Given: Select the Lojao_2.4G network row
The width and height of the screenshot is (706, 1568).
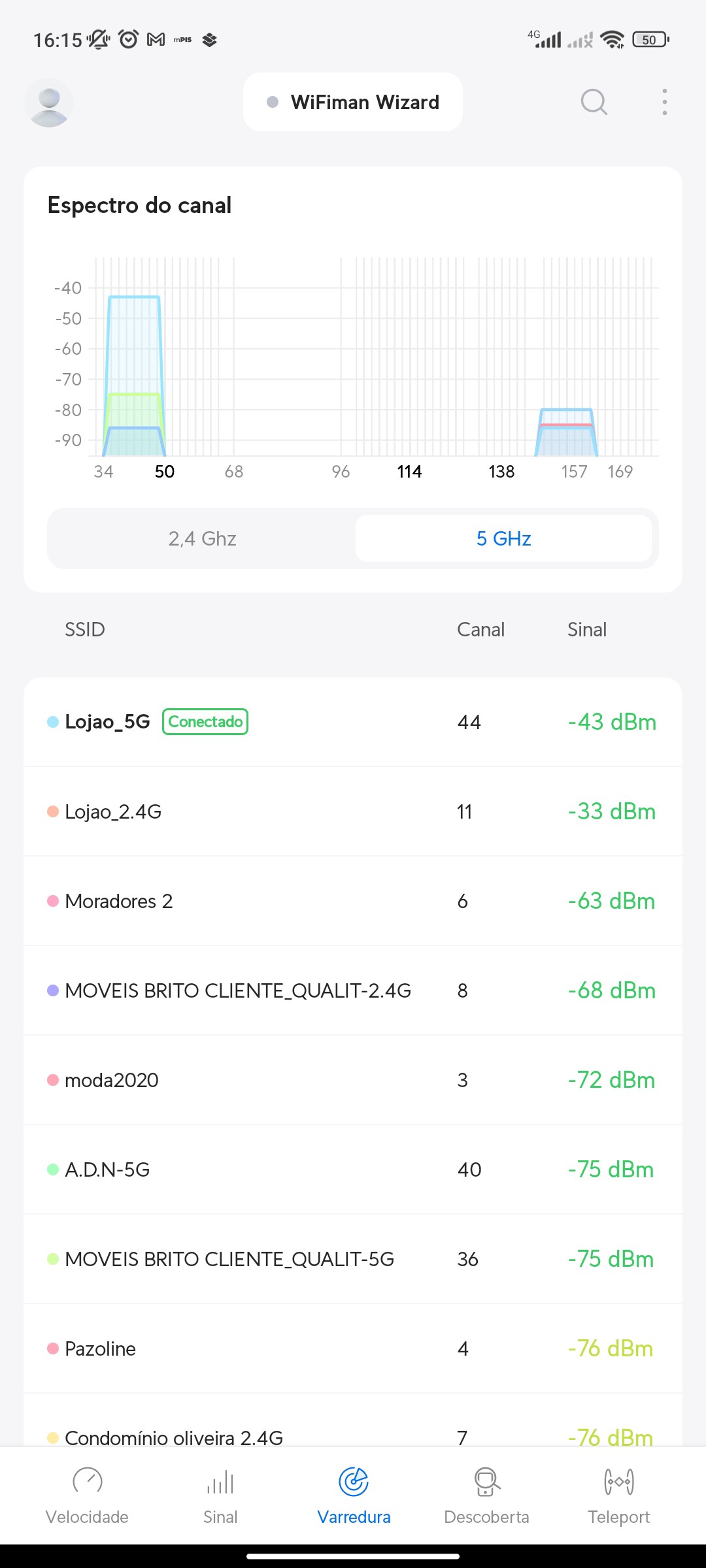Looking at the screenshot, I should [x=353, y=811].
